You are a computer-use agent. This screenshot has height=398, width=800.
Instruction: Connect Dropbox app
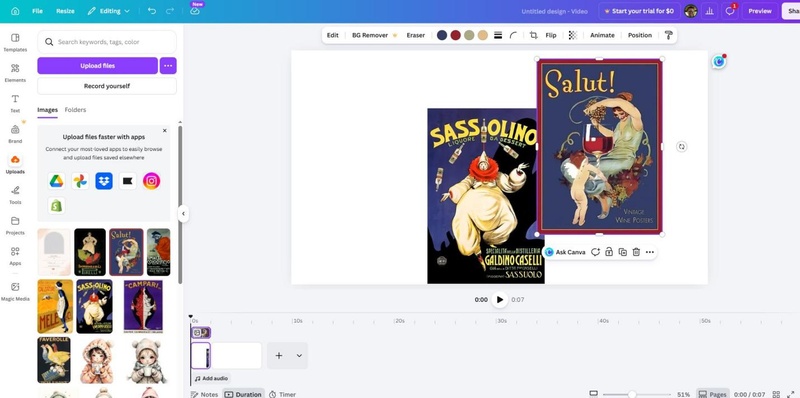(x=104, y=181)
